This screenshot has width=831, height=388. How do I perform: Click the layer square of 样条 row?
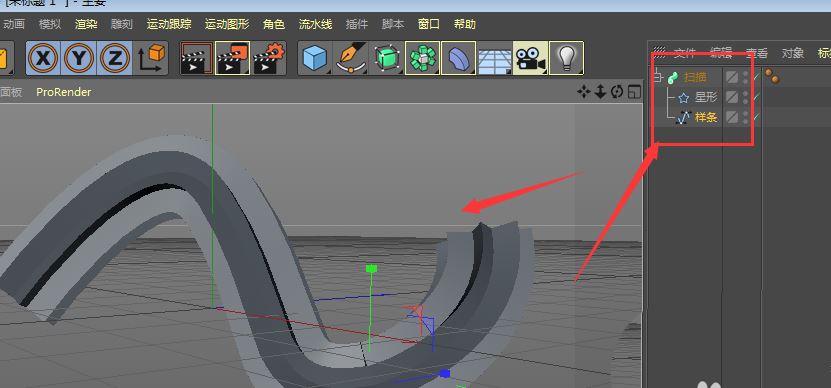(x=732, y=117)
